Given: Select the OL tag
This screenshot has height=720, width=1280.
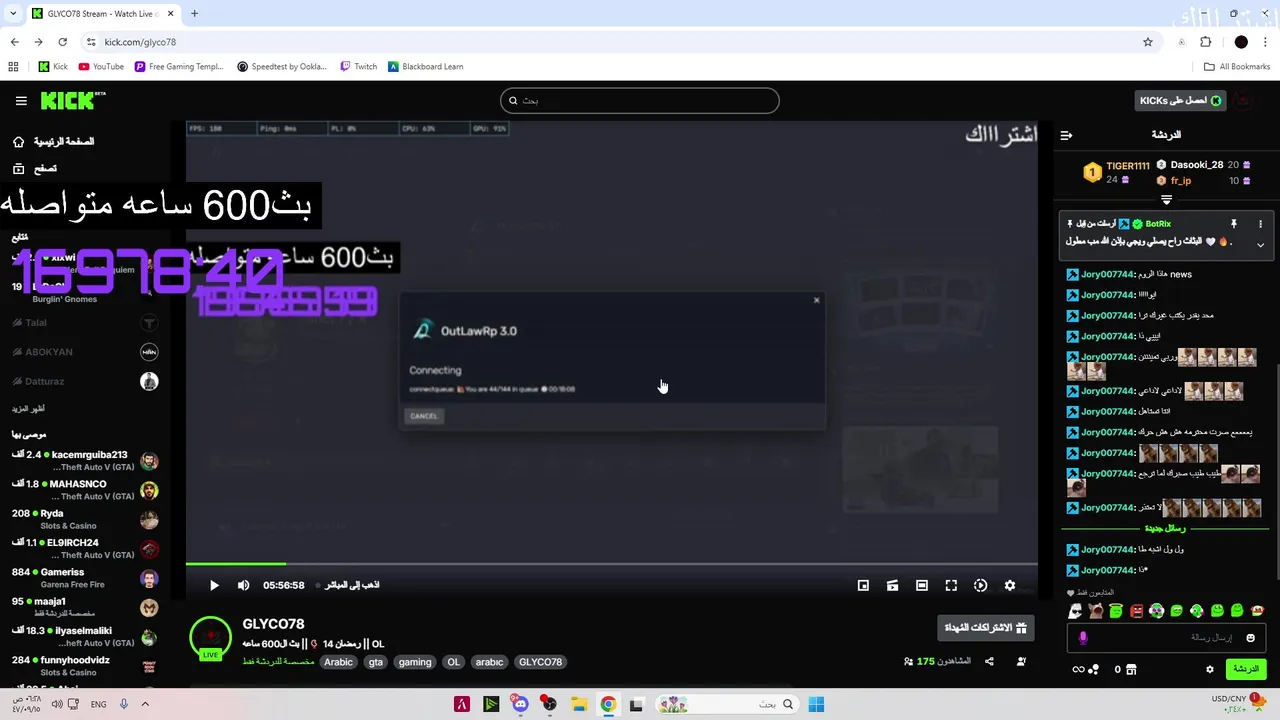Looking at the screenshot, I should pyautogui.click(x=454, y=662).
